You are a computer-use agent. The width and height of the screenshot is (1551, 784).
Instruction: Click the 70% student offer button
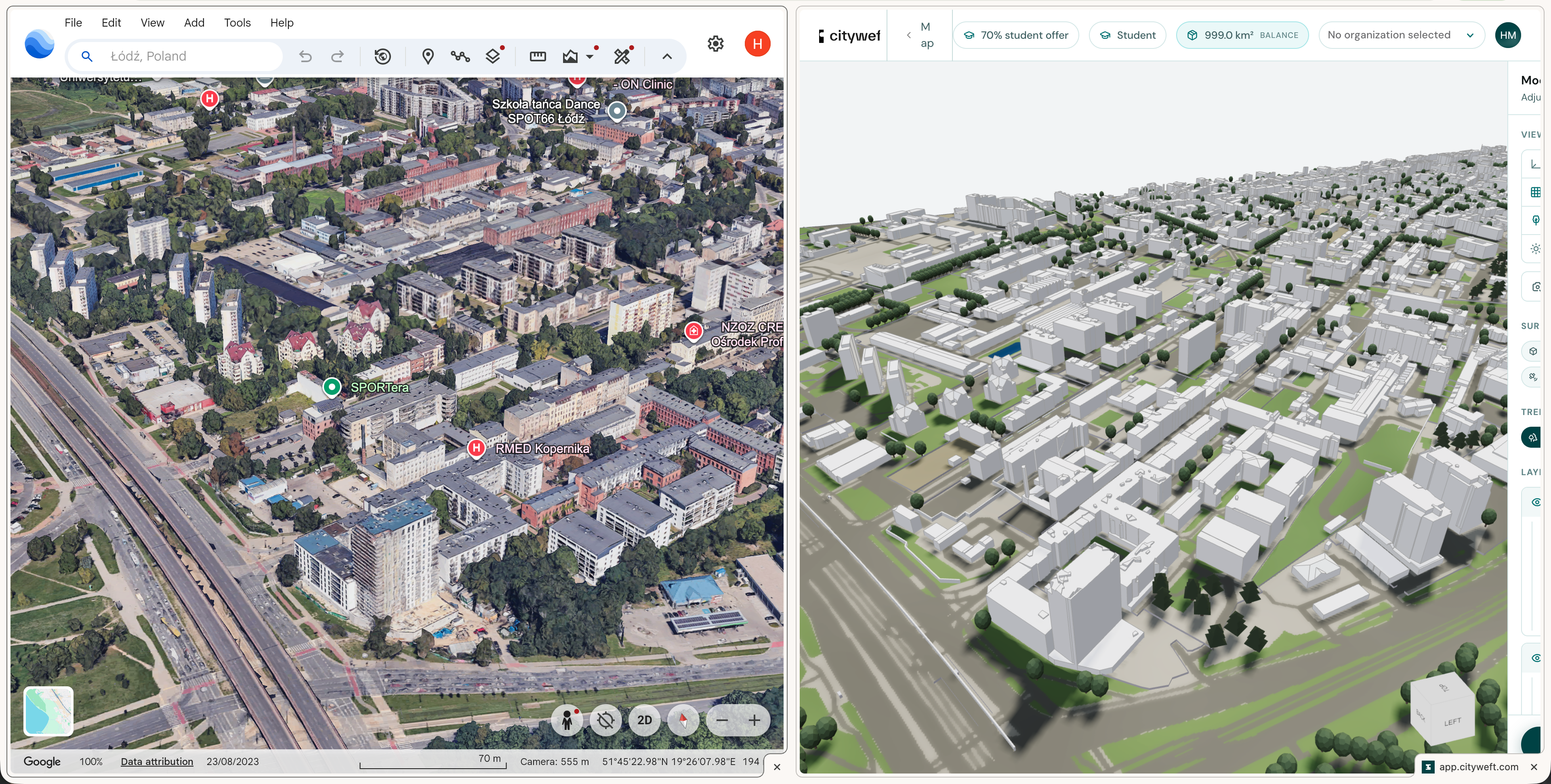(x=1016, y=35)
